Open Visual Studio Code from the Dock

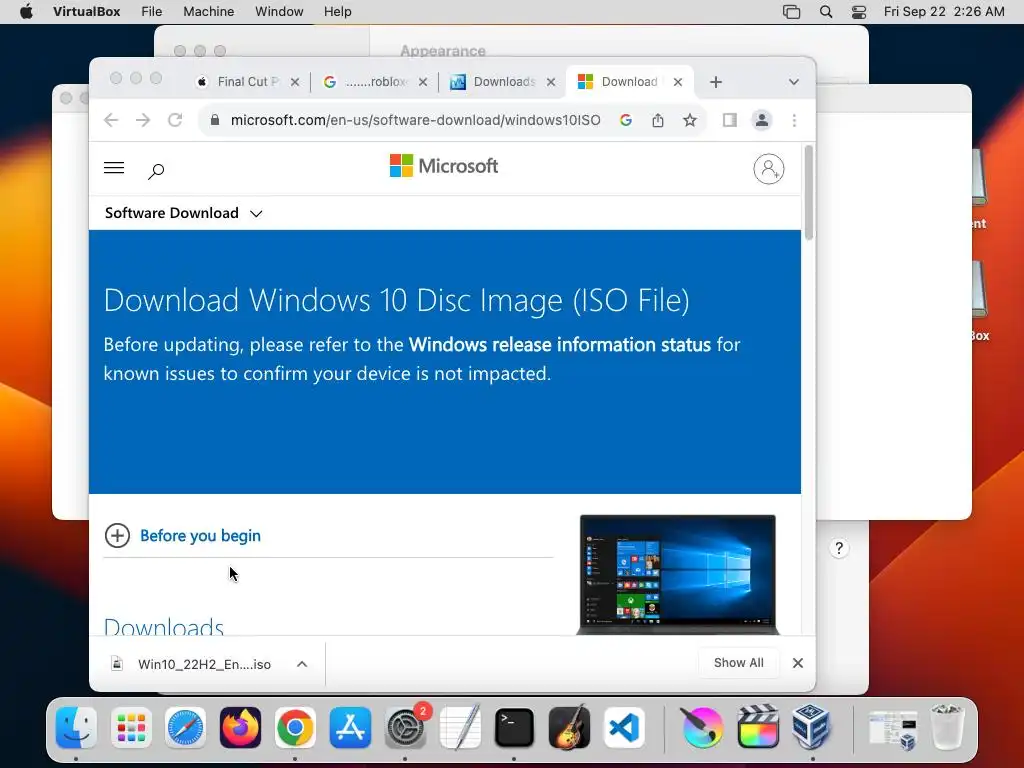(624, 728)
